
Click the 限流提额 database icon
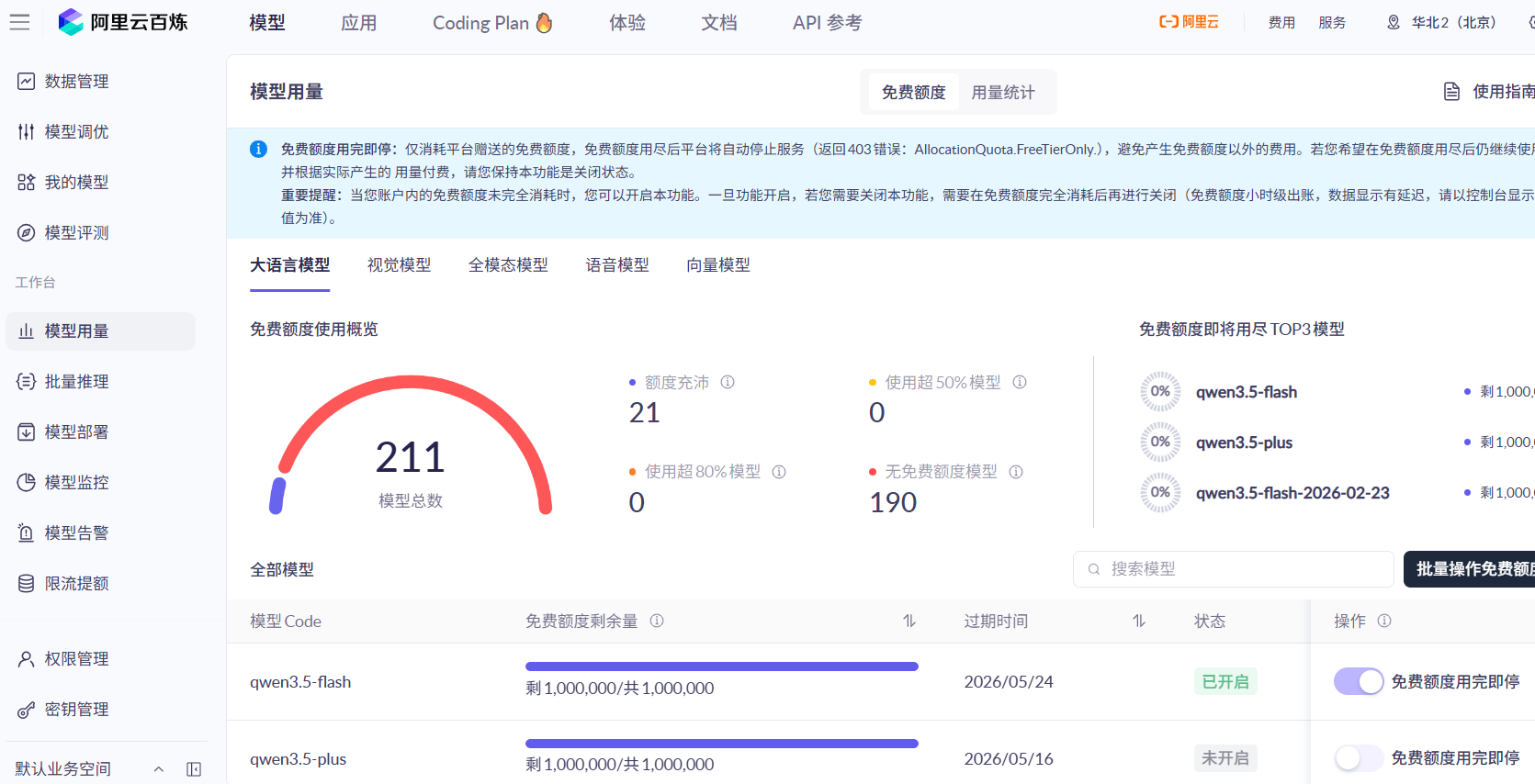click(27, 584)
